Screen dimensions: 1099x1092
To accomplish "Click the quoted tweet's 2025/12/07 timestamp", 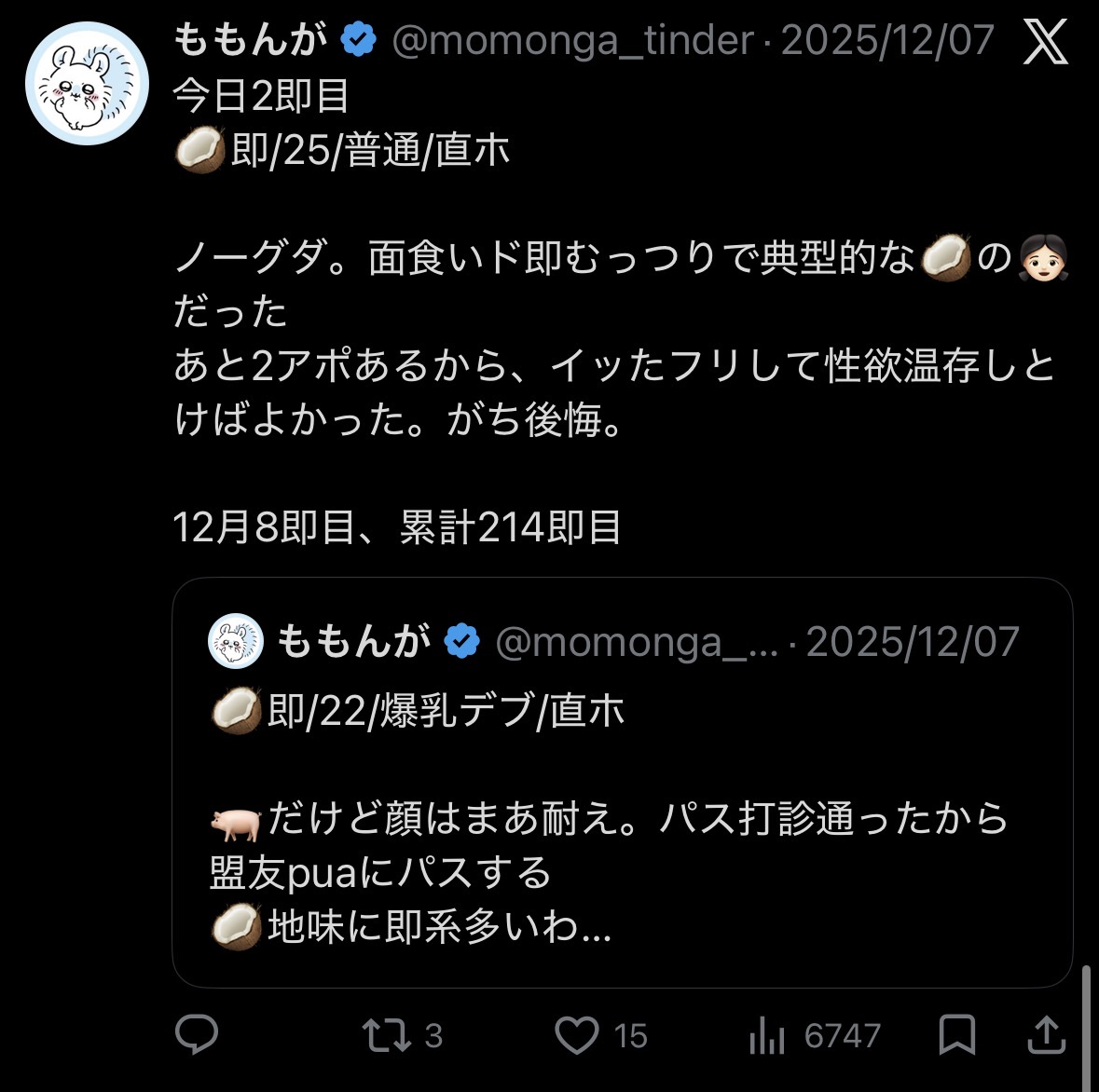I will pos(912,641).
